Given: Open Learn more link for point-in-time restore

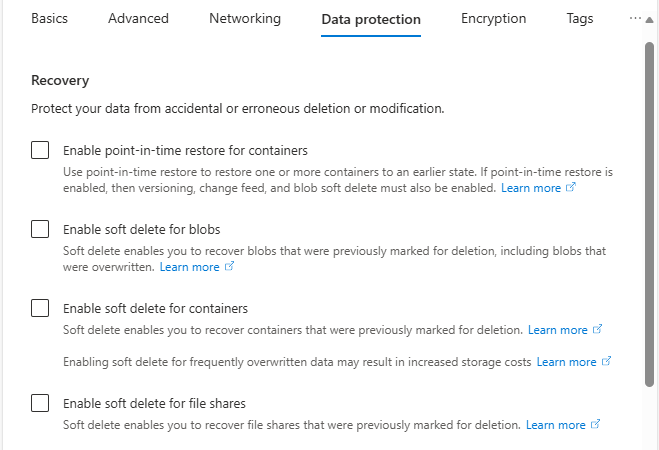Looking at the screenshot, I should coord(531,188).
